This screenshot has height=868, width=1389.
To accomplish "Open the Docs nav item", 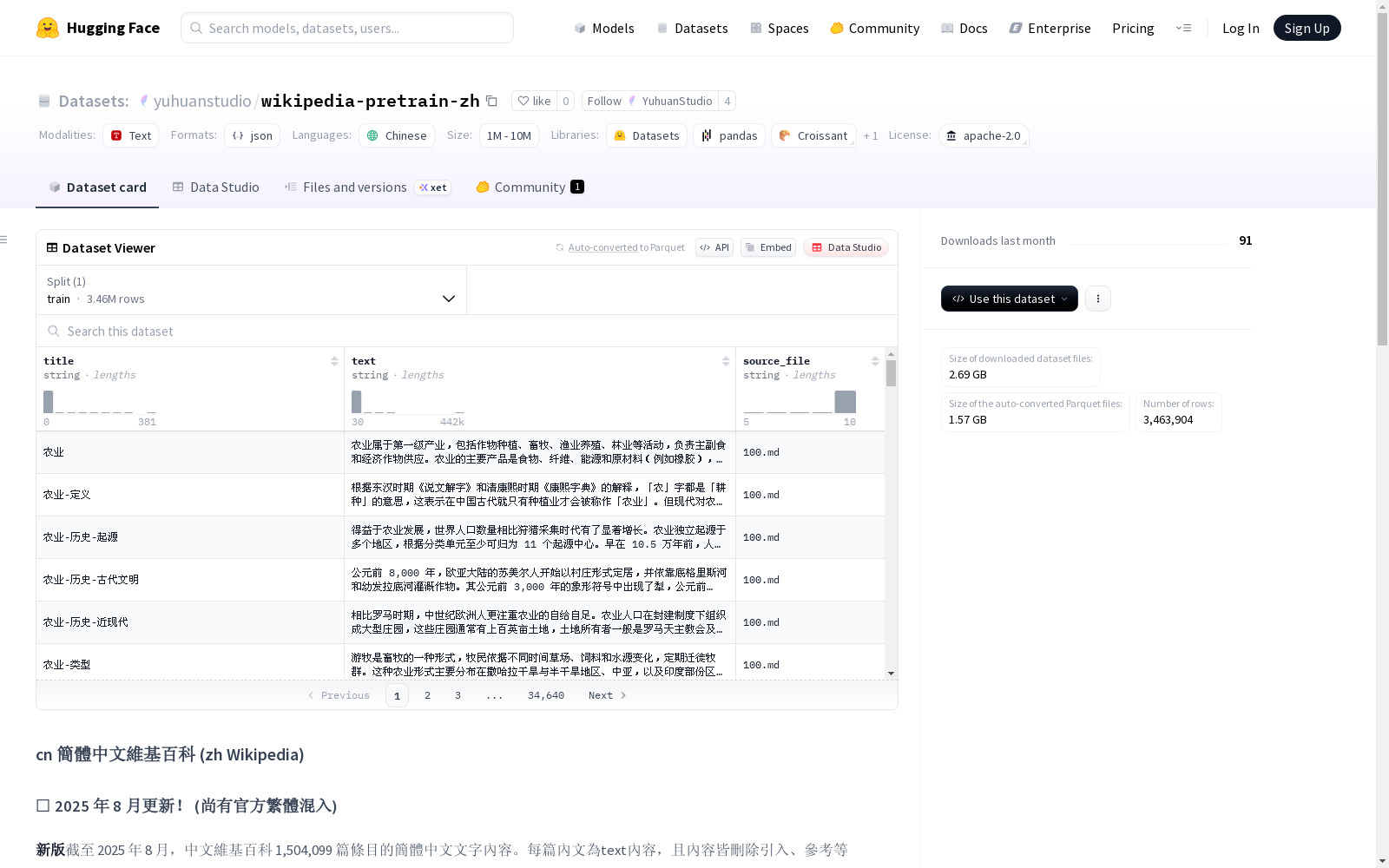I will [x=964, y=28].
